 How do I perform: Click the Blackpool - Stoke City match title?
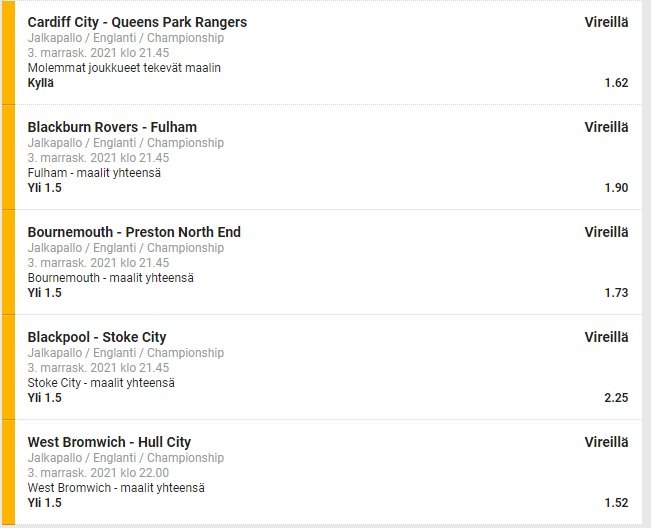tap(97, 337)
